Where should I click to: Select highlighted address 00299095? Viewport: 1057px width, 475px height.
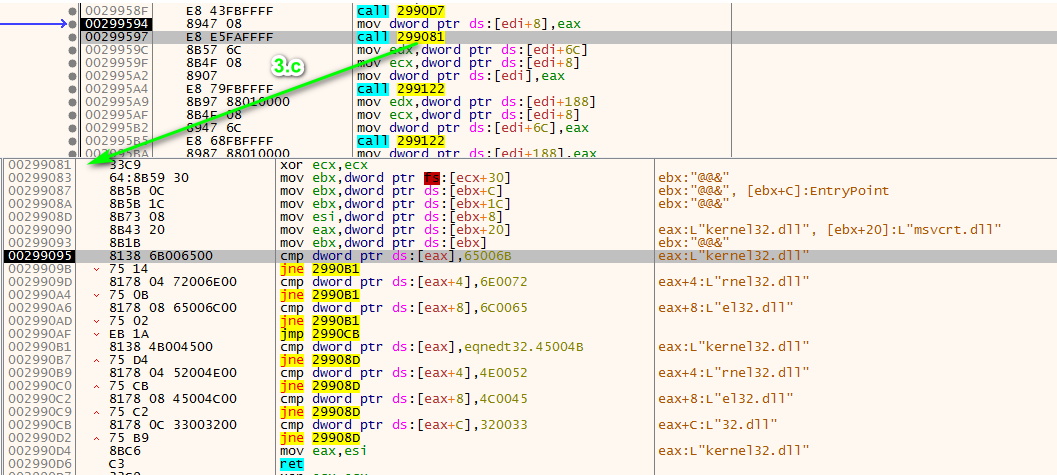tap(39, 255)
